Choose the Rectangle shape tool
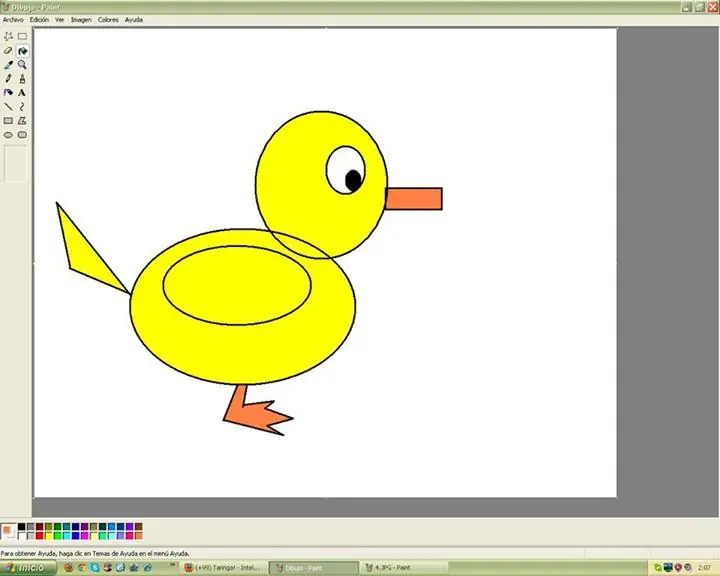 coord(8,121)
